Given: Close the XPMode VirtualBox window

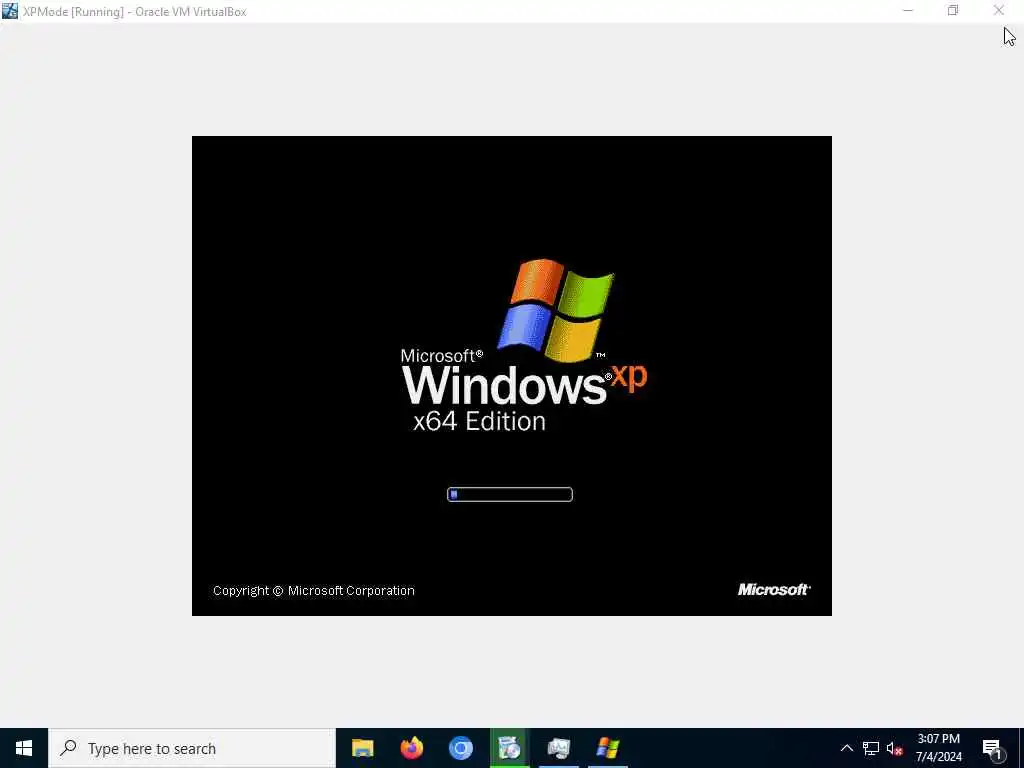Looking at the screenshot, I should (999, 11).
